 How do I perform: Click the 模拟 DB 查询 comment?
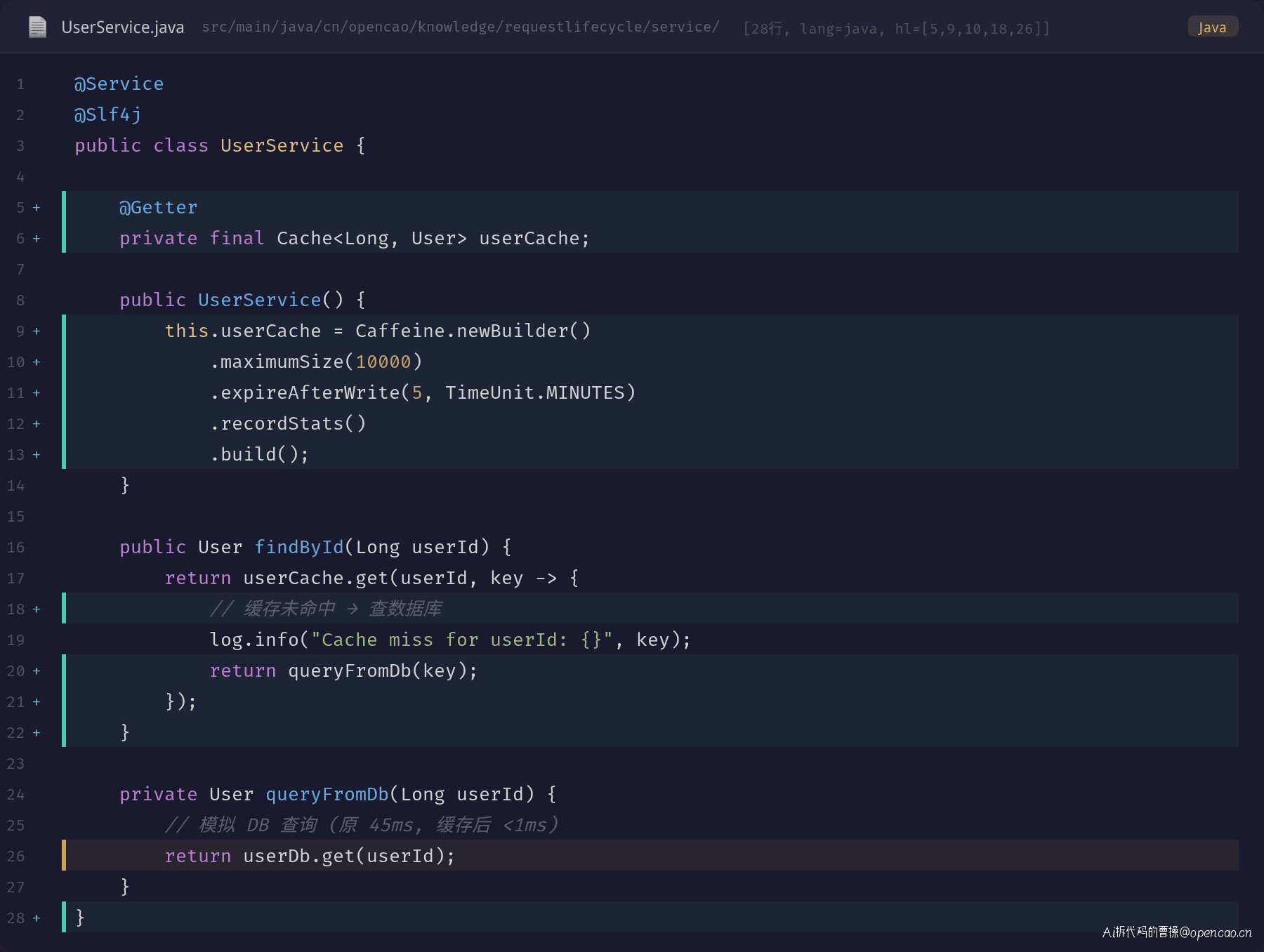click(362, 825)
